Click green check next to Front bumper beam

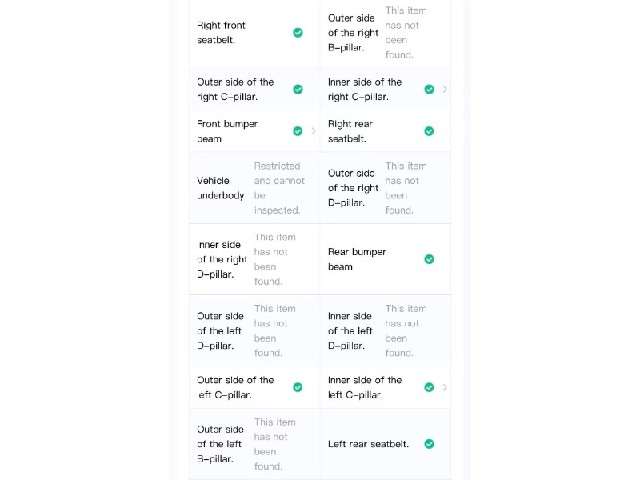tap(298, 131)
